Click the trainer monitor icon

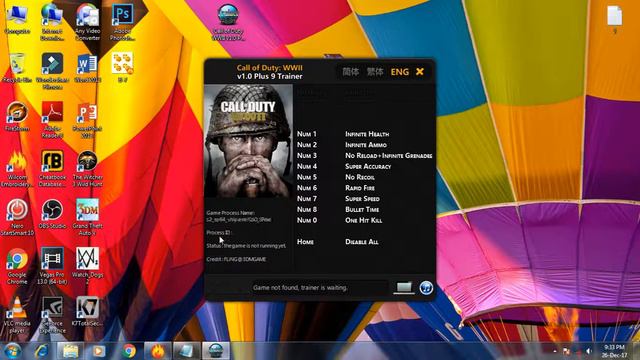tap(404, 287)
